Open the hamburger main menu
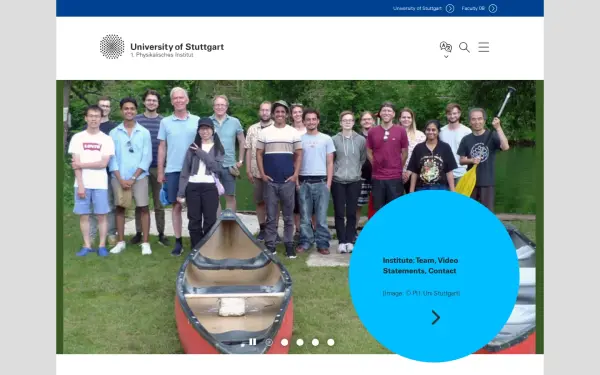The image size is (600, 375). point(484,47)
